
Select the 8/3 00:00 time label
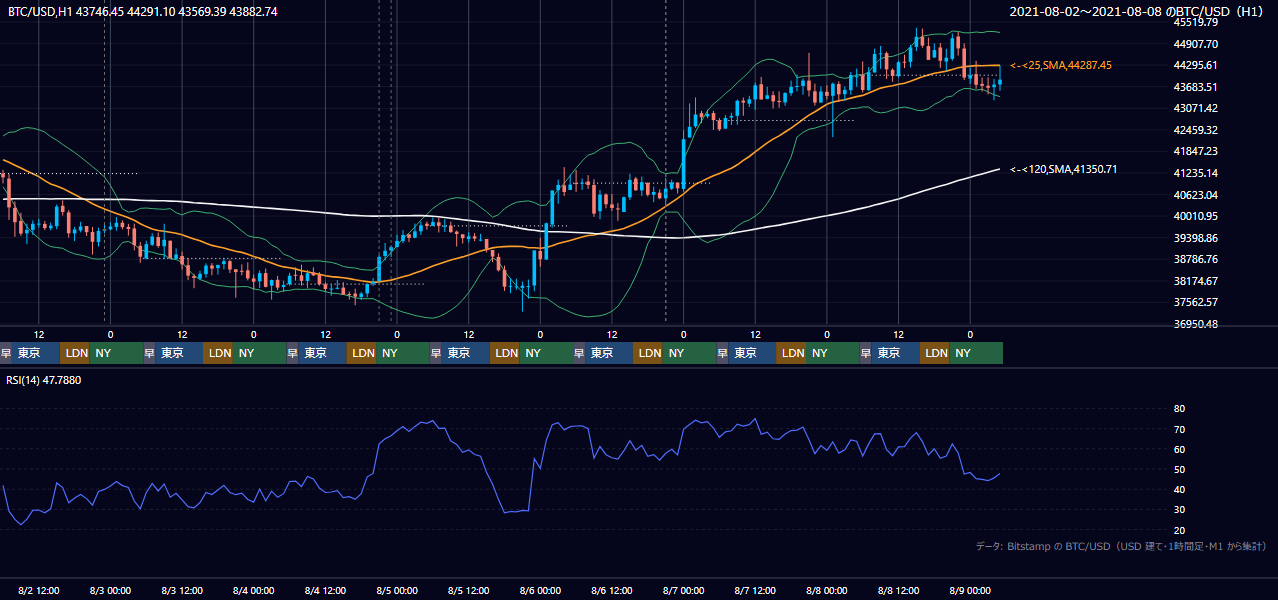click(x=111, y=591)
